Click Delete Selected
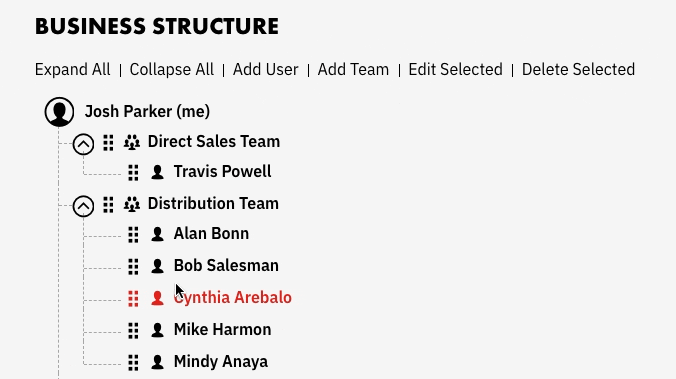Screen dimensions: 676x379 pyautogui.click(x=578, y=69)
